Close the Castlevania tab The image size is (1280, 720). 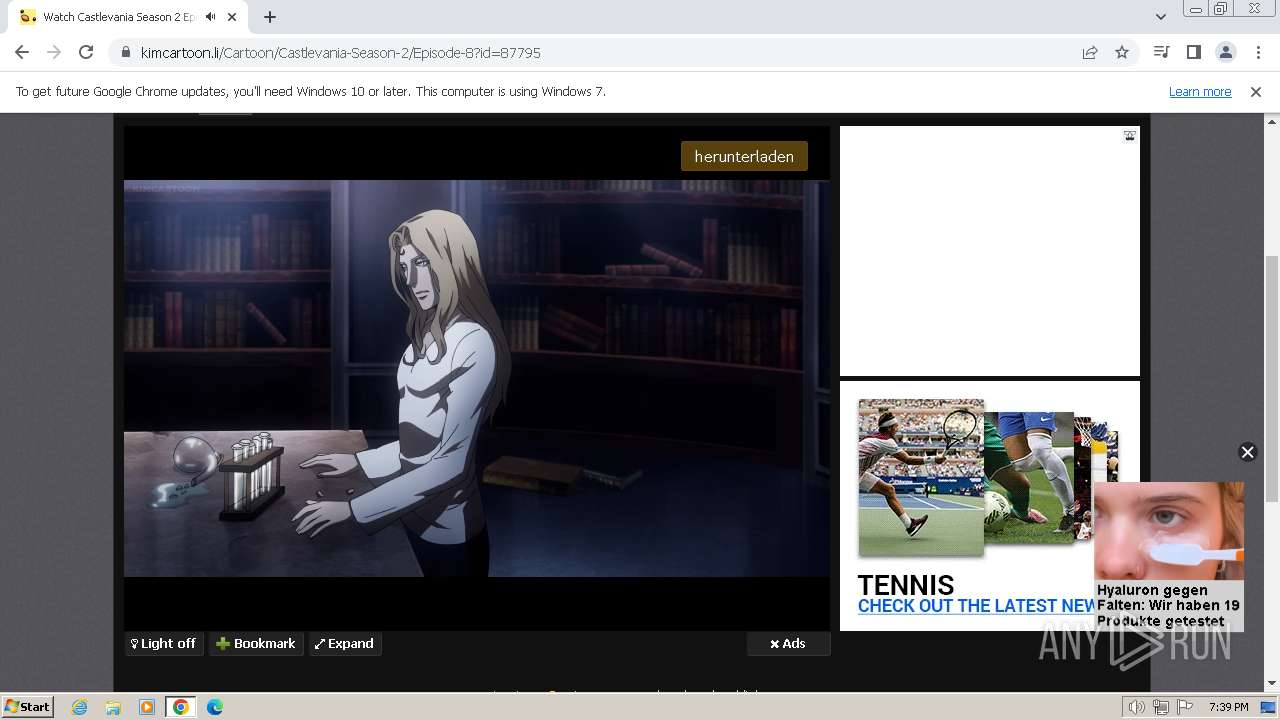[x=232, y=17]
